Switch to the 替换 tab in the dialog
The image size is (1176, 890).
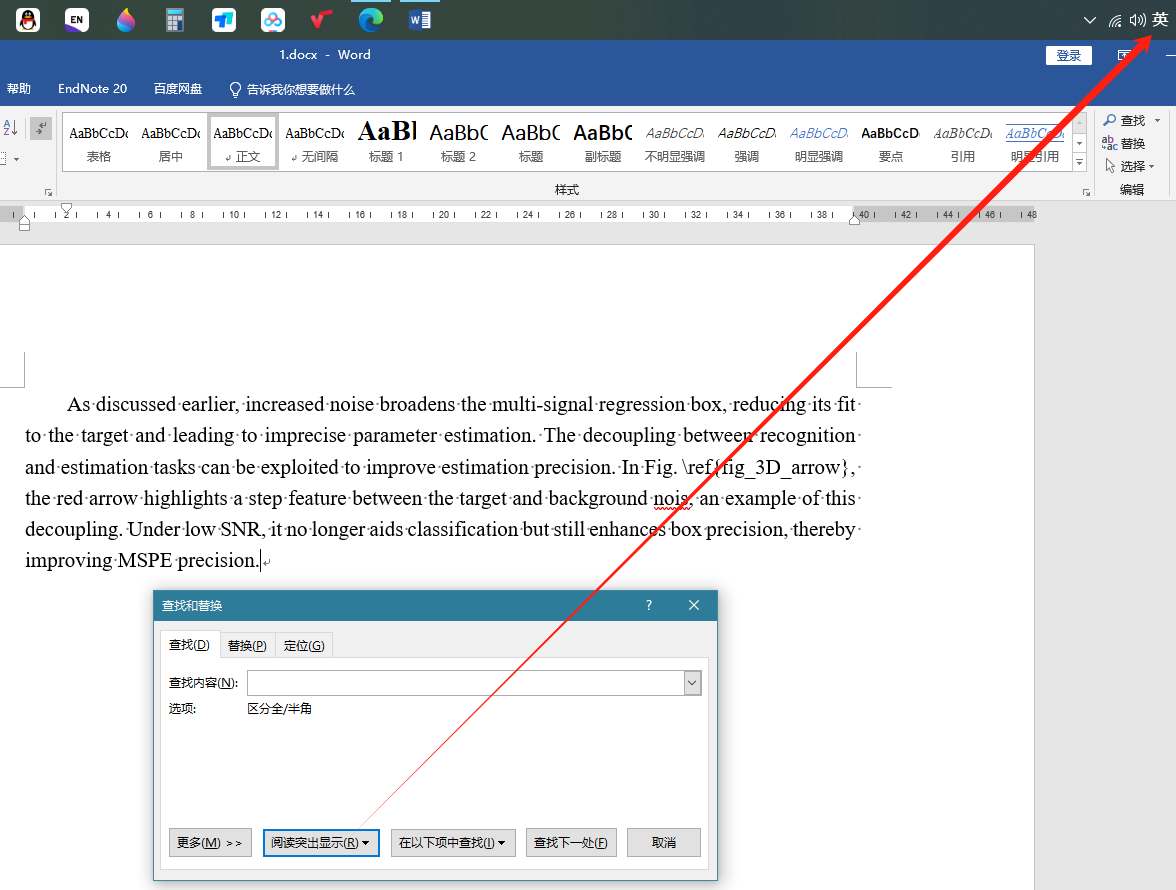tap(247, 644)
